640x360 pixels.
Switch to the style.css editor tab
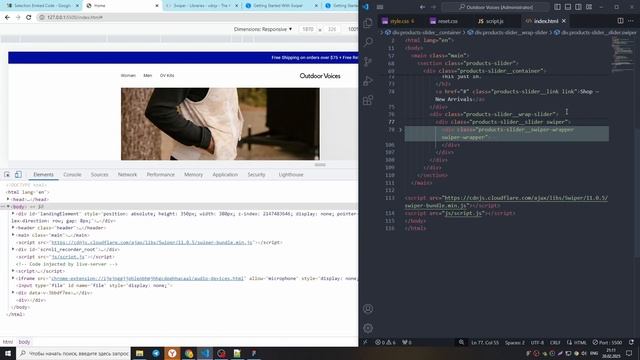click(x=398, y=21)
